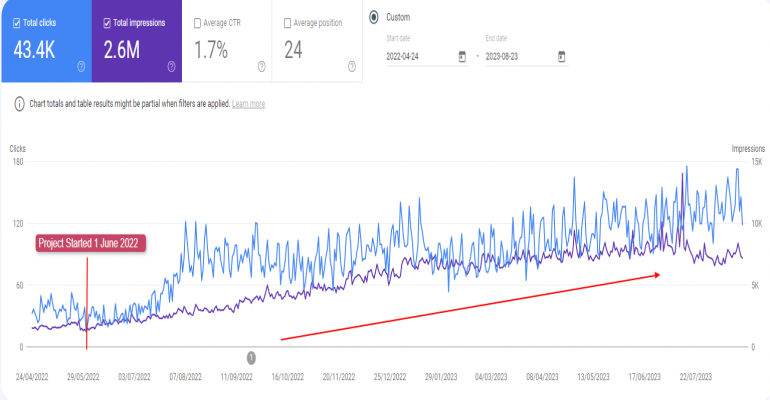Uncheck the Total clicks checkbox
The height and width of the screenshot is (400, 770).
17,21
